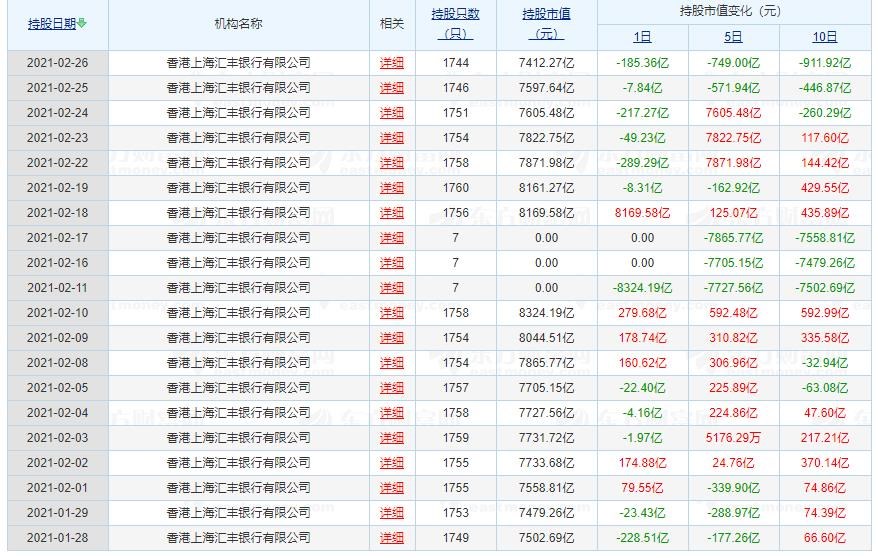878x558 pixels.
Task: Sort by 5日 change column
Action: [733, 37]
